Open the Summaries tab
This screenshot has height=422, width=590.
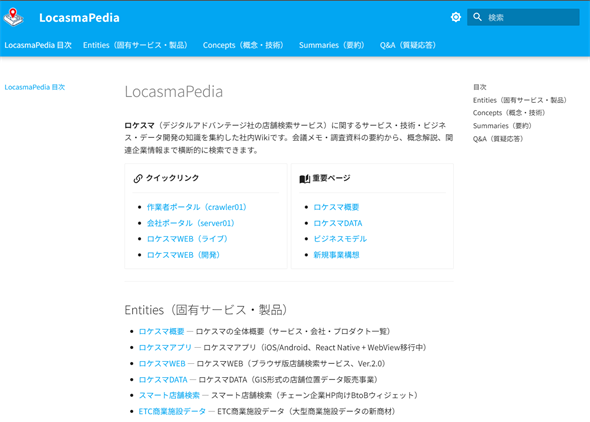pyautogui.click(x=331, y=45)
